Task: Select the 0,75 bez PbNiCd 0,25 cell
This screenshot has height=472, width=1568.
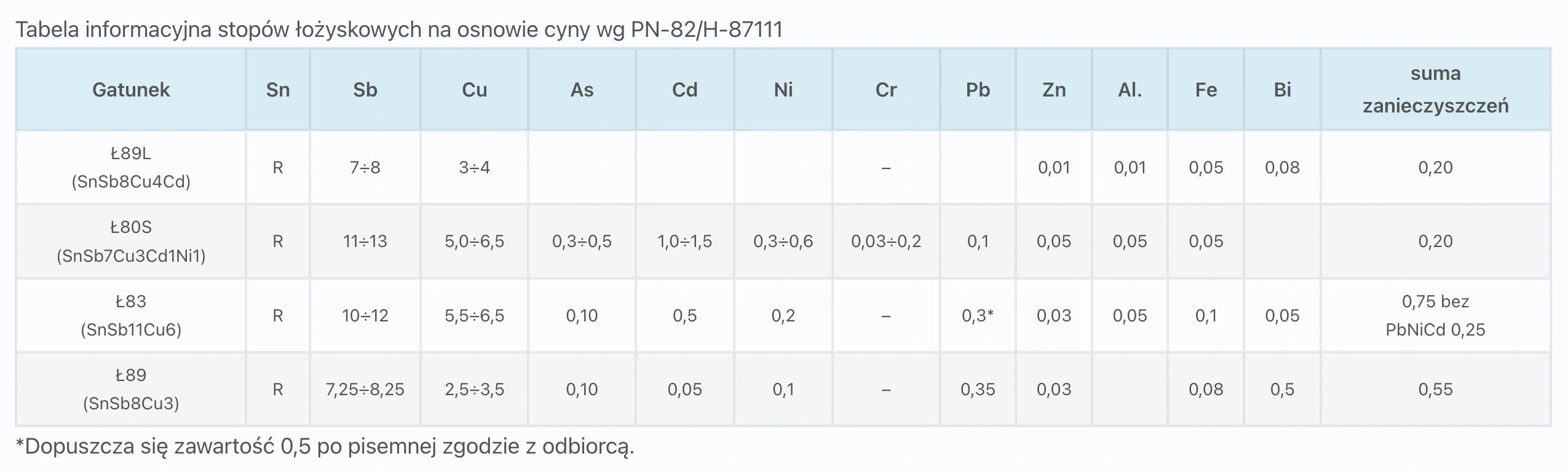Action: [1435, 315]
